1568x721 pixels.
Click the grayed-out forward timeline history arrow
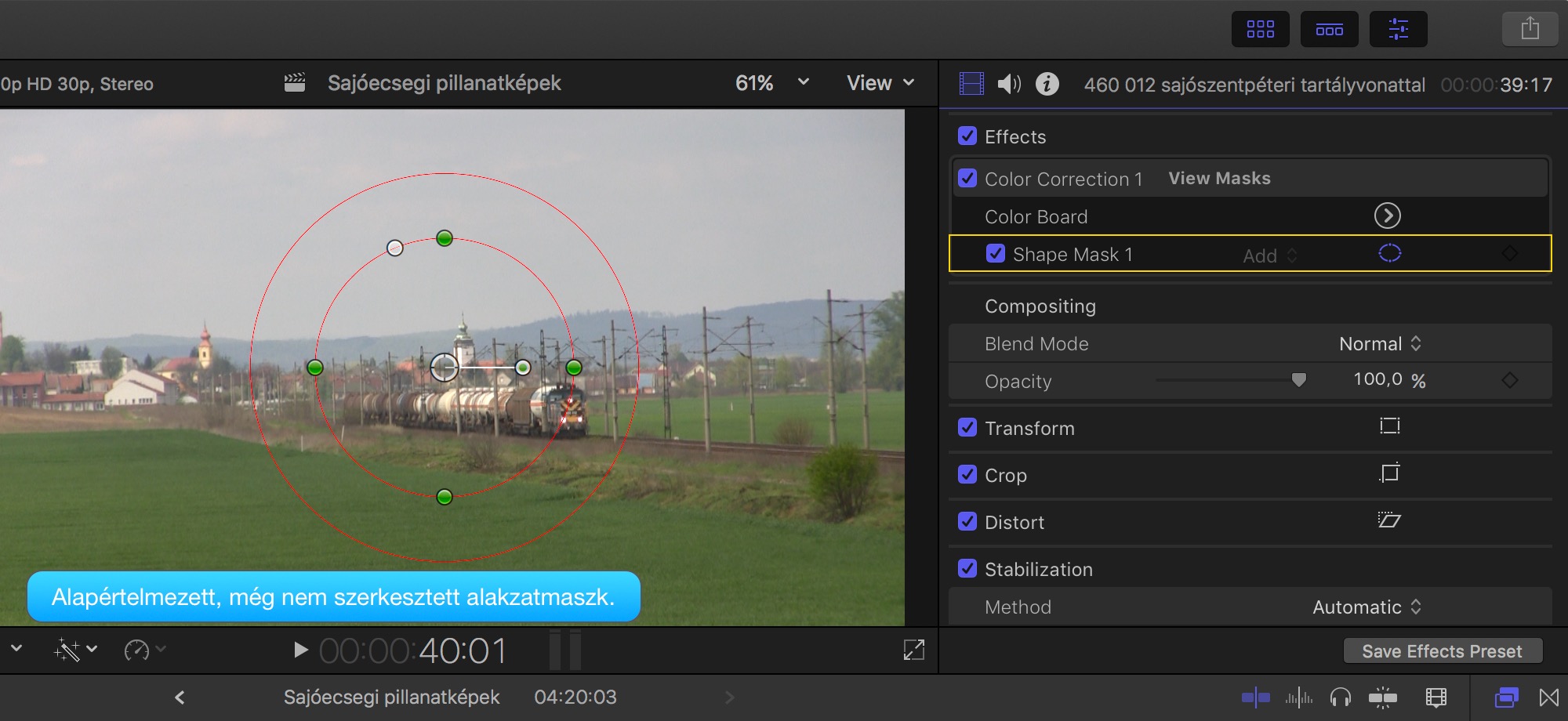(730, 697)
